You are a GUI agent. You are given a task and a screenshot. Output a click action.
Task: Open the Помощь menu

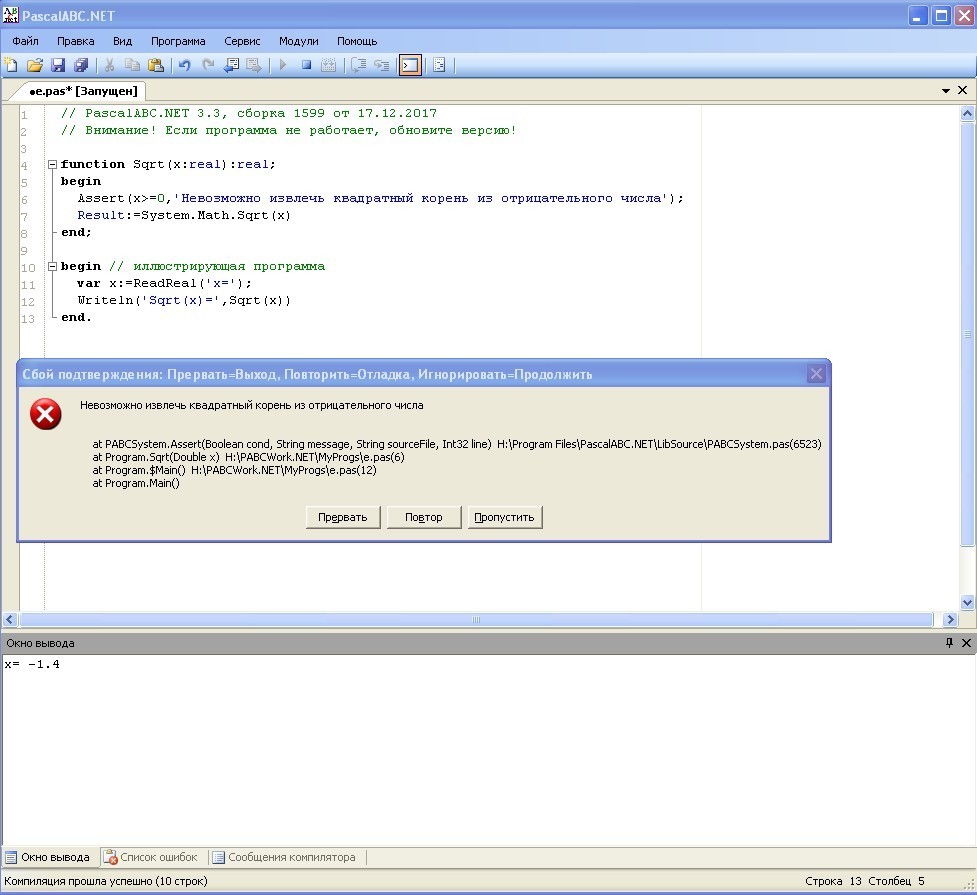[357, 41]
